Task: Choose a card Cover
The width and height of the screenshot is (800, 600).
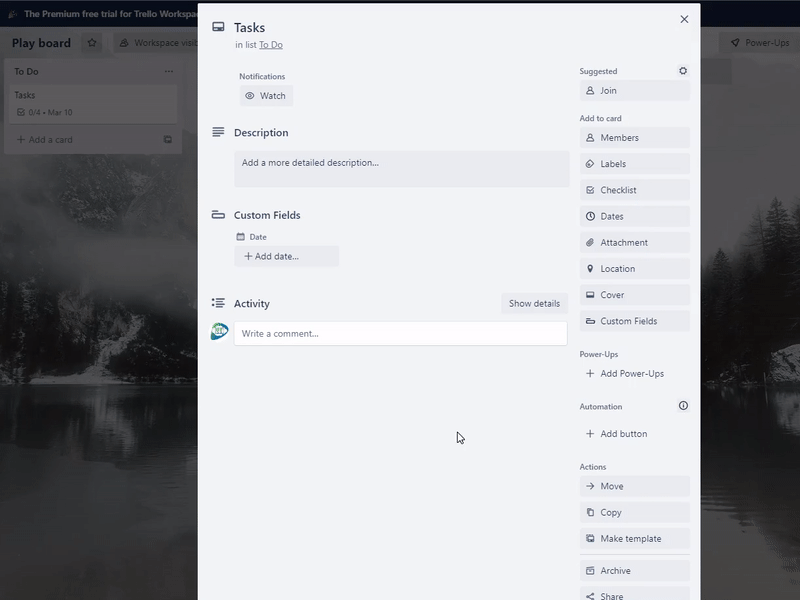Action: [635, 295]
